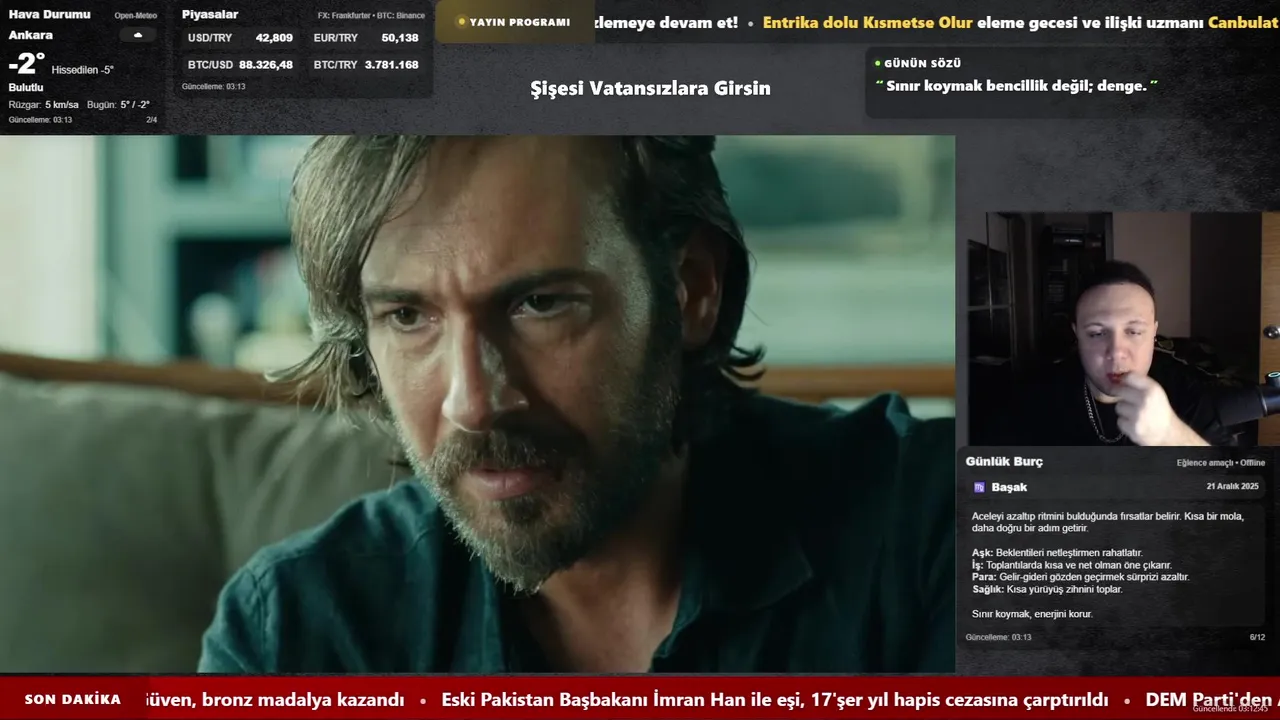
Task: Click the Piyasalar Güncelleme: 03:13 timestamp
Action: [x=213, y=87]
